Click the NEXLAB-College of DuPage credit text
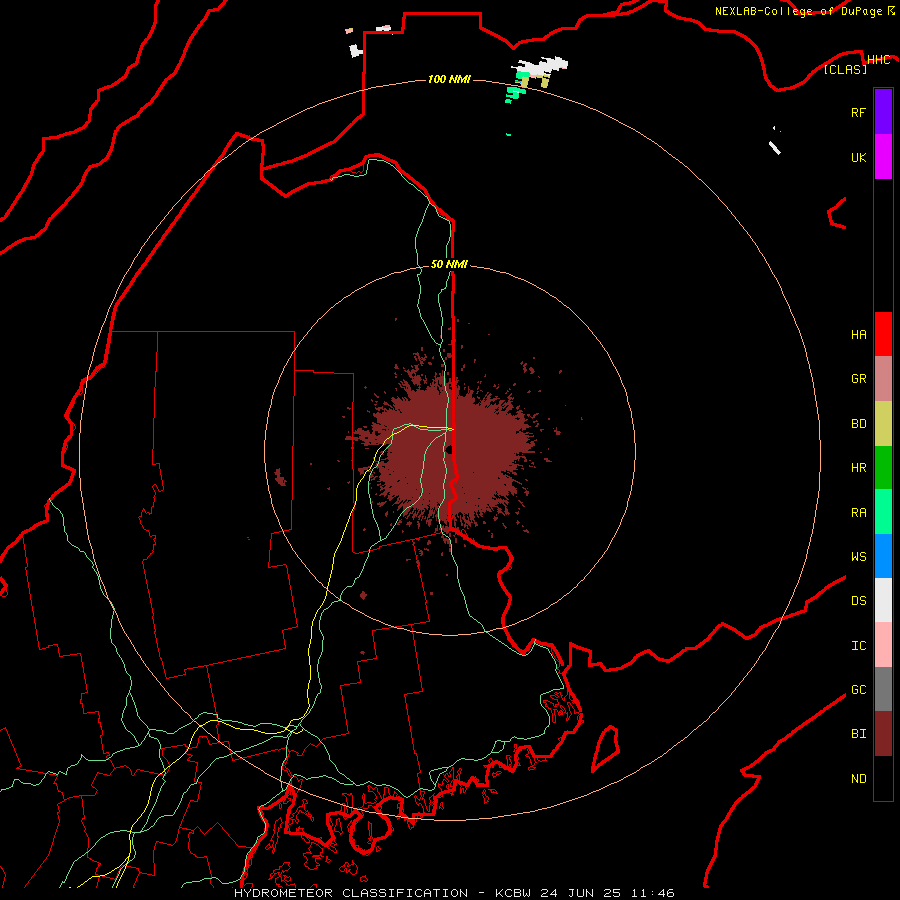The image size is (900, 900). tap(798, 11)
